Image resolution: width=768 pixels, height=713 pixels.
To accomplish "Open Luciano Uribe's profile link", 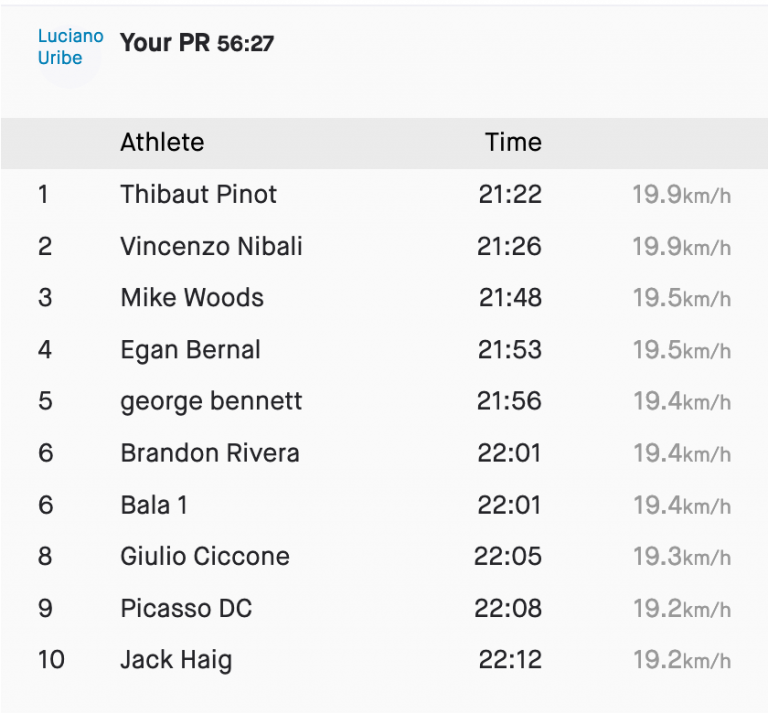I will click(70, 47).
